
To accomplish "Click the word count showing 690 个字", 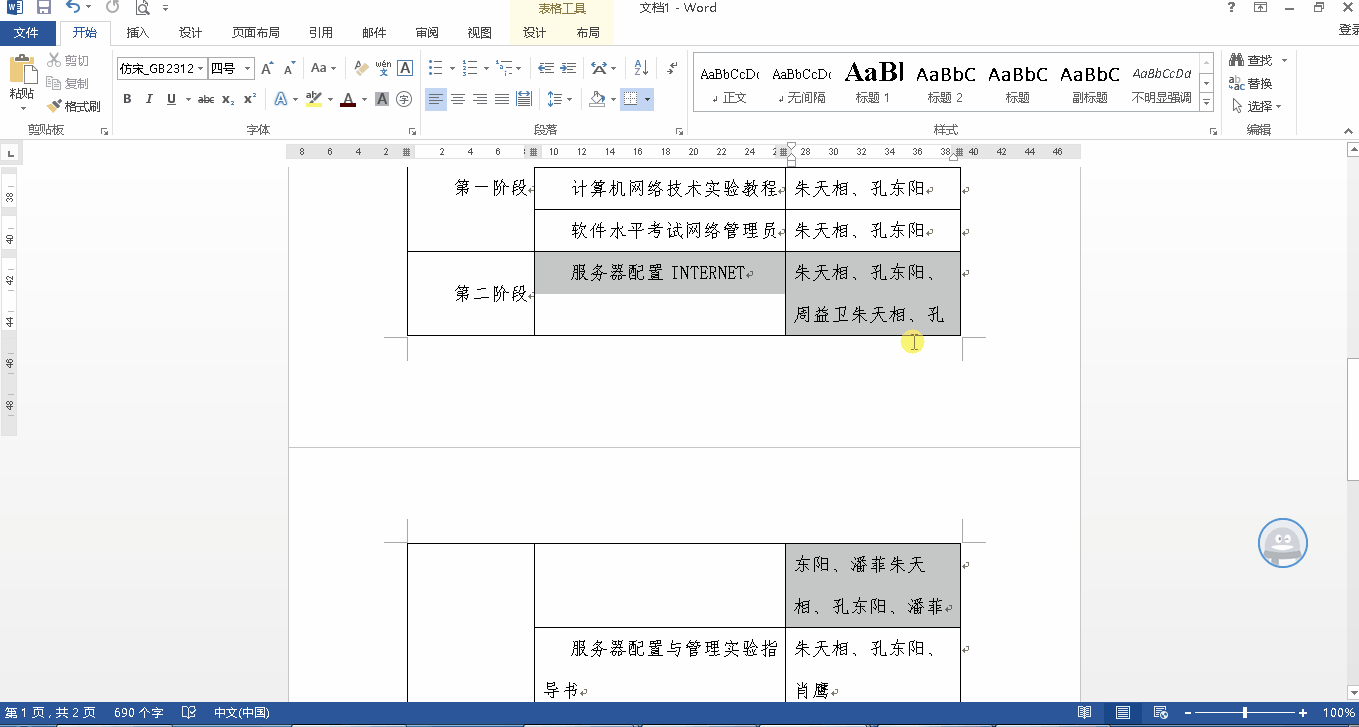I will click(139, 712).
